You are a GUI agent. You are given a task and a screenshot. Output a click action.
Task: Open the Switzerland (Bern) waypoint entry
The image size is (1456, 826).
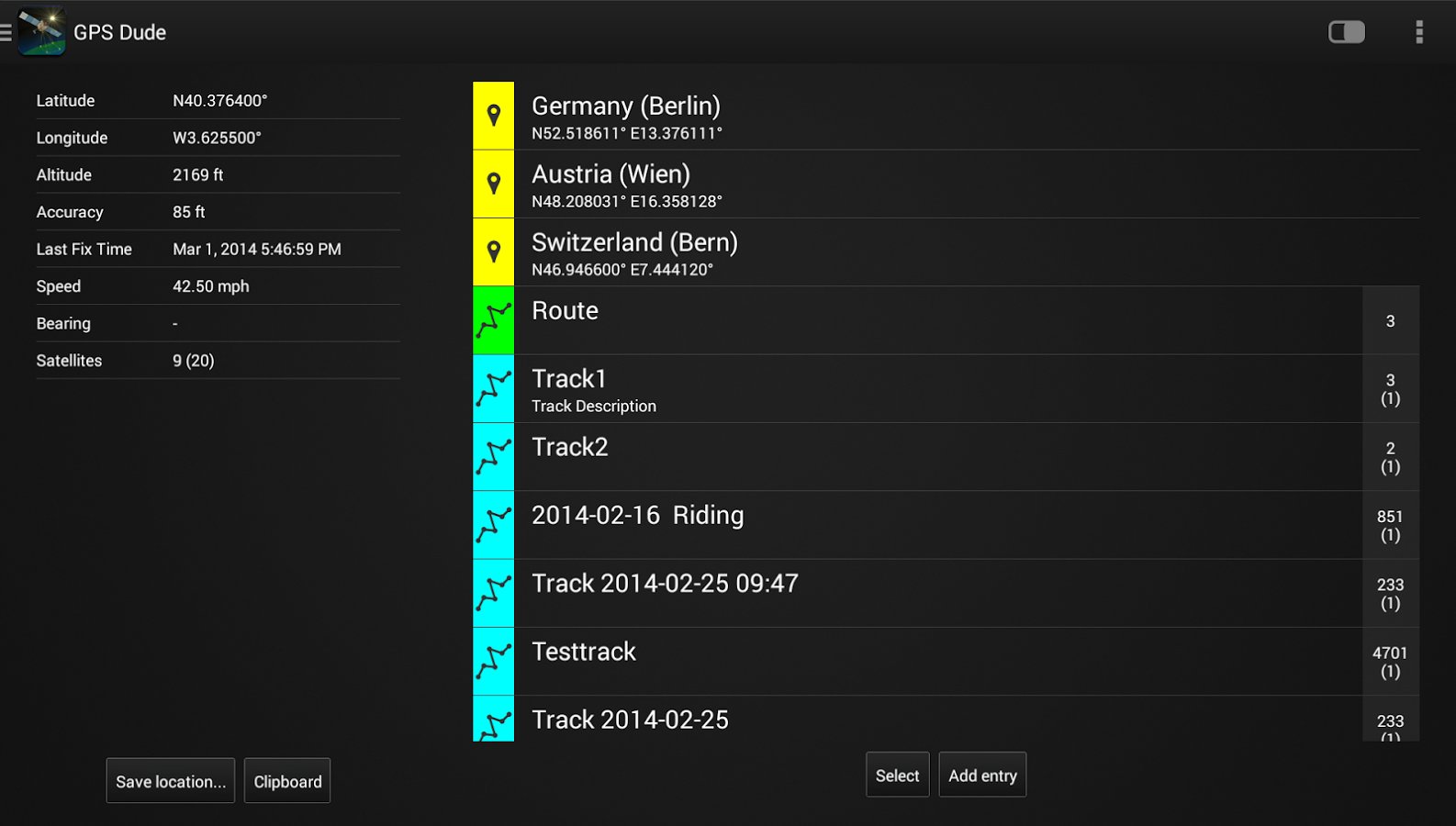click(x=946, y=251)
